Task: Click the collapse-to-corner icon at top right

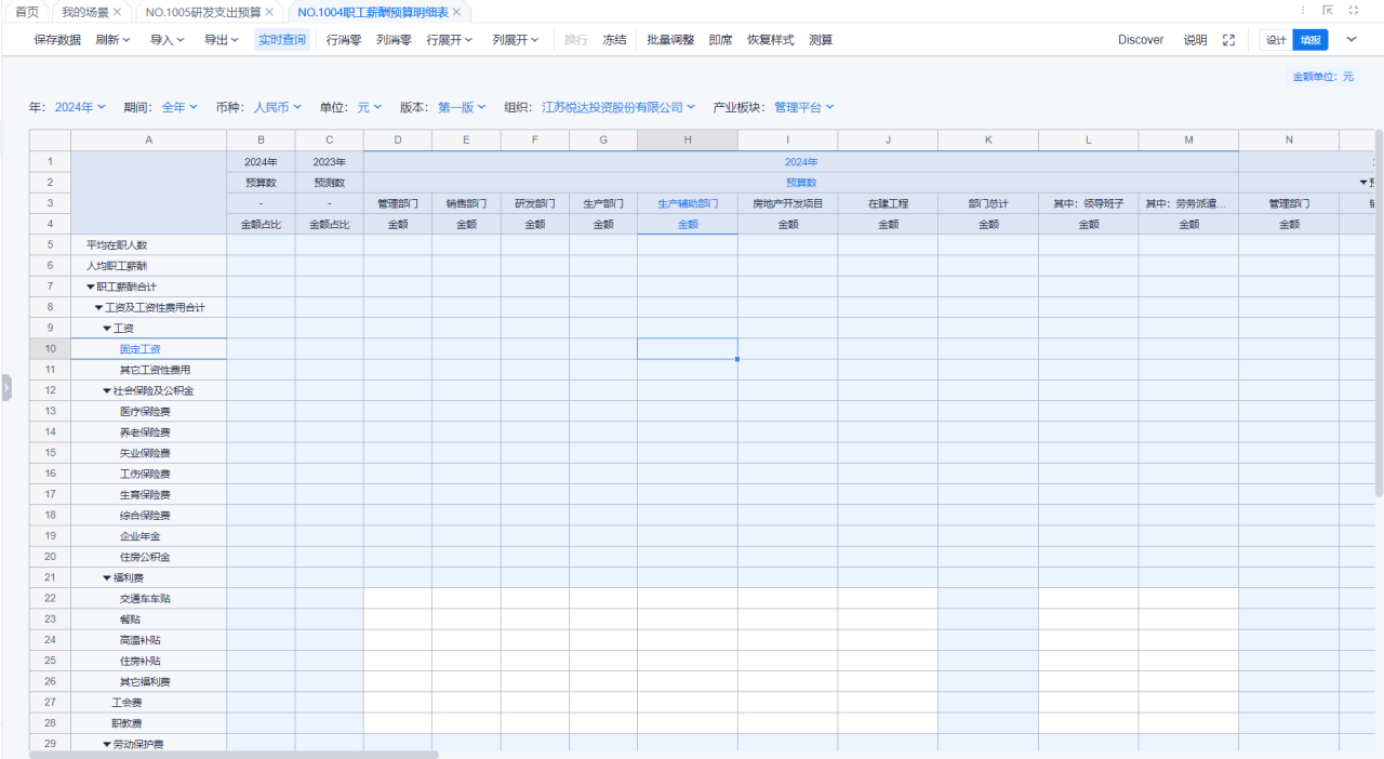Action: [1328, 11]
